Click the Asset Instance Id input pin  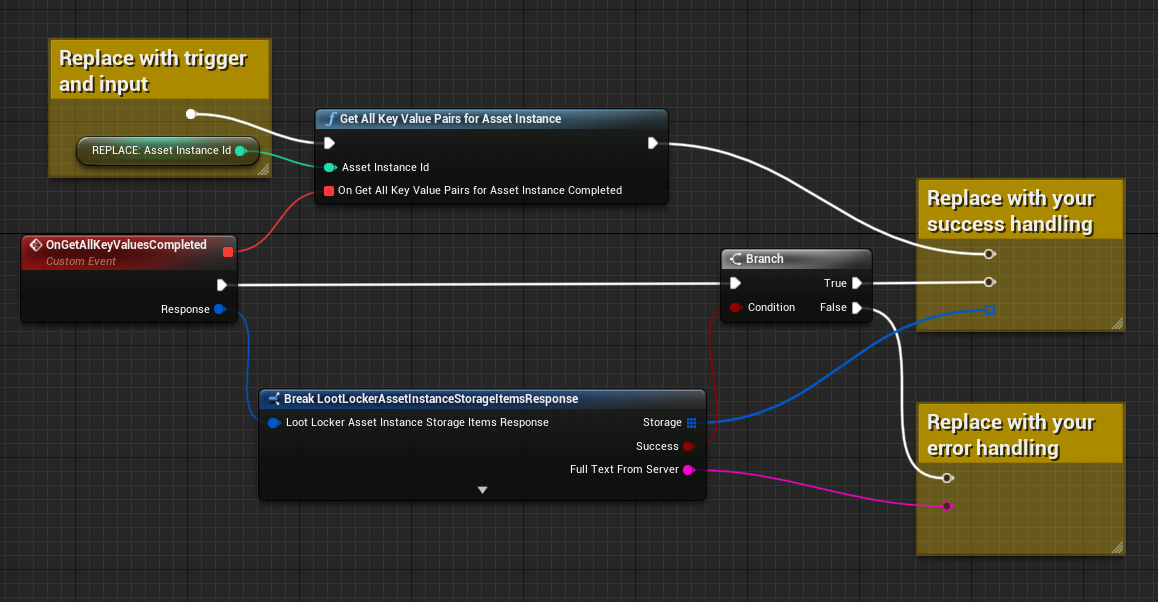point(329,167)
